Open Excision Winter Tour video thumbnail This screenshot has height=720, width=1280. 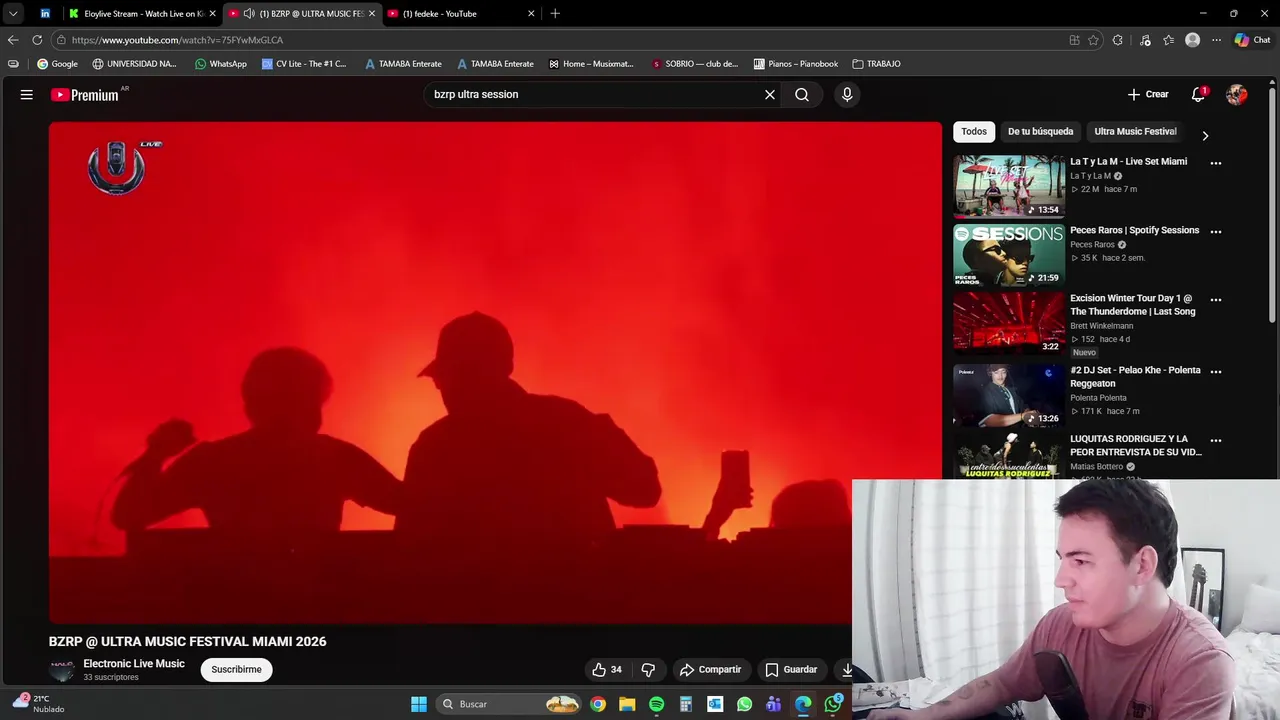point(1009,323)
